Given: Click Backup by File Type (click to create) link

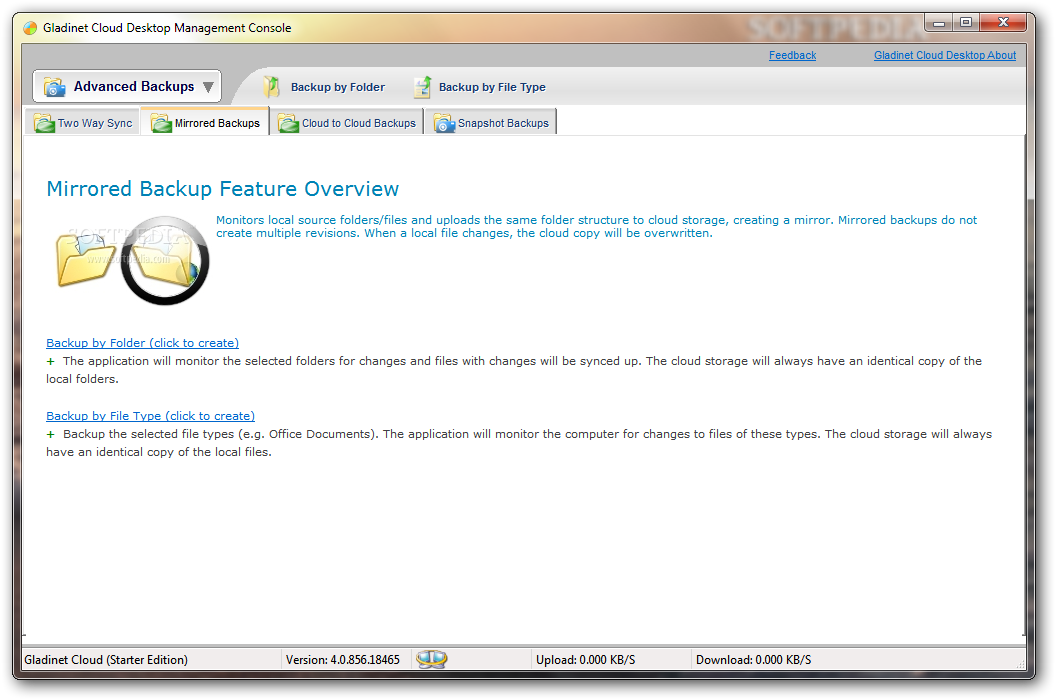Looking at the screenshot, I should point(150,416).
